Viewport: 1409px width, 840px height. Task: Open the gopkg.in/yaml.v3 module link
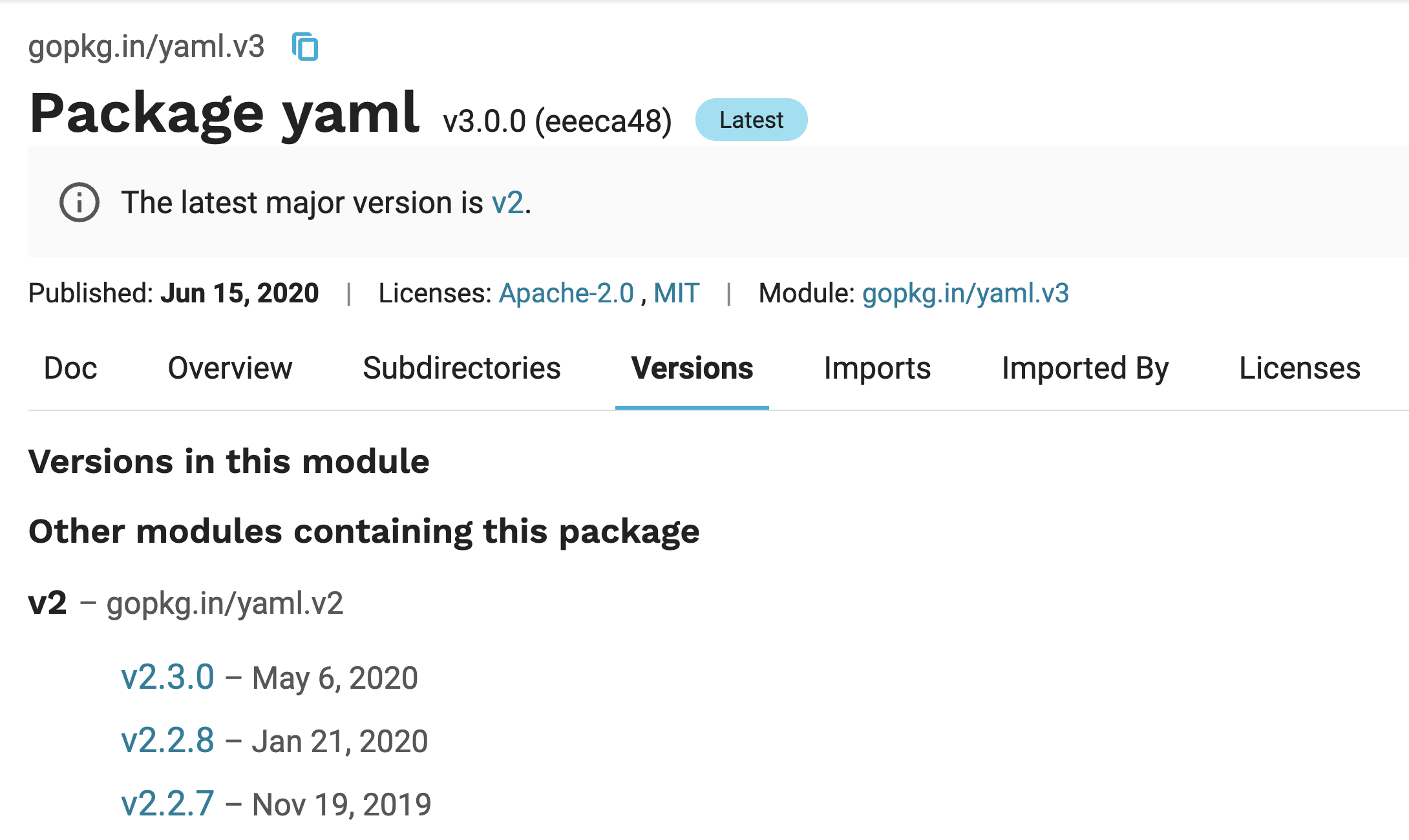966,293
